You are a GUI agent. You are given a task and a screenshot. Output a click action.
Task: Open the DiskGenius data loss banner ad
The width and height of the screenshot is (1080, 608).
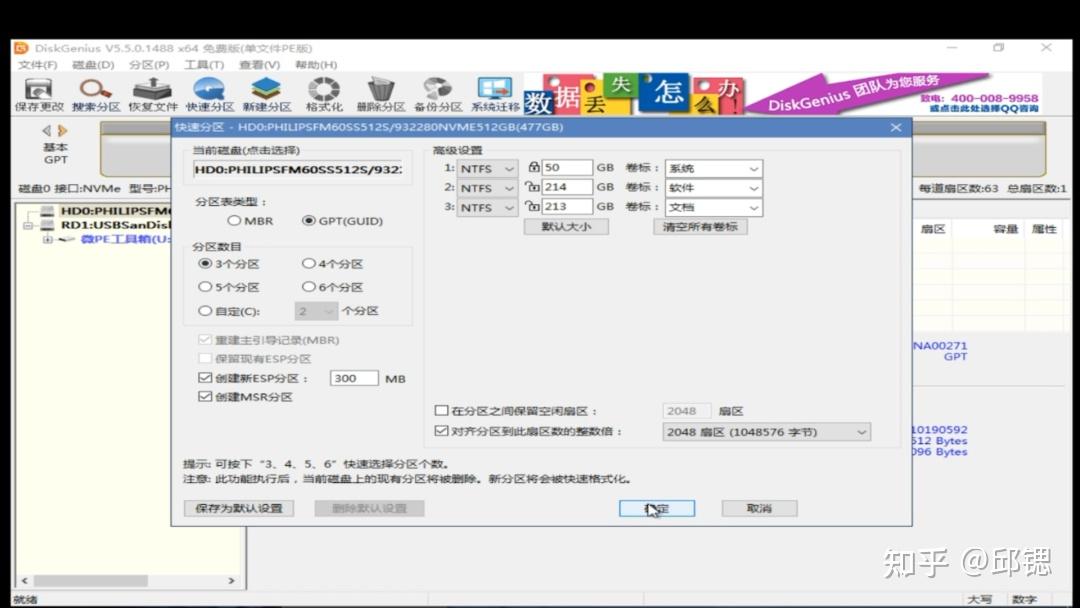(782, 94)
